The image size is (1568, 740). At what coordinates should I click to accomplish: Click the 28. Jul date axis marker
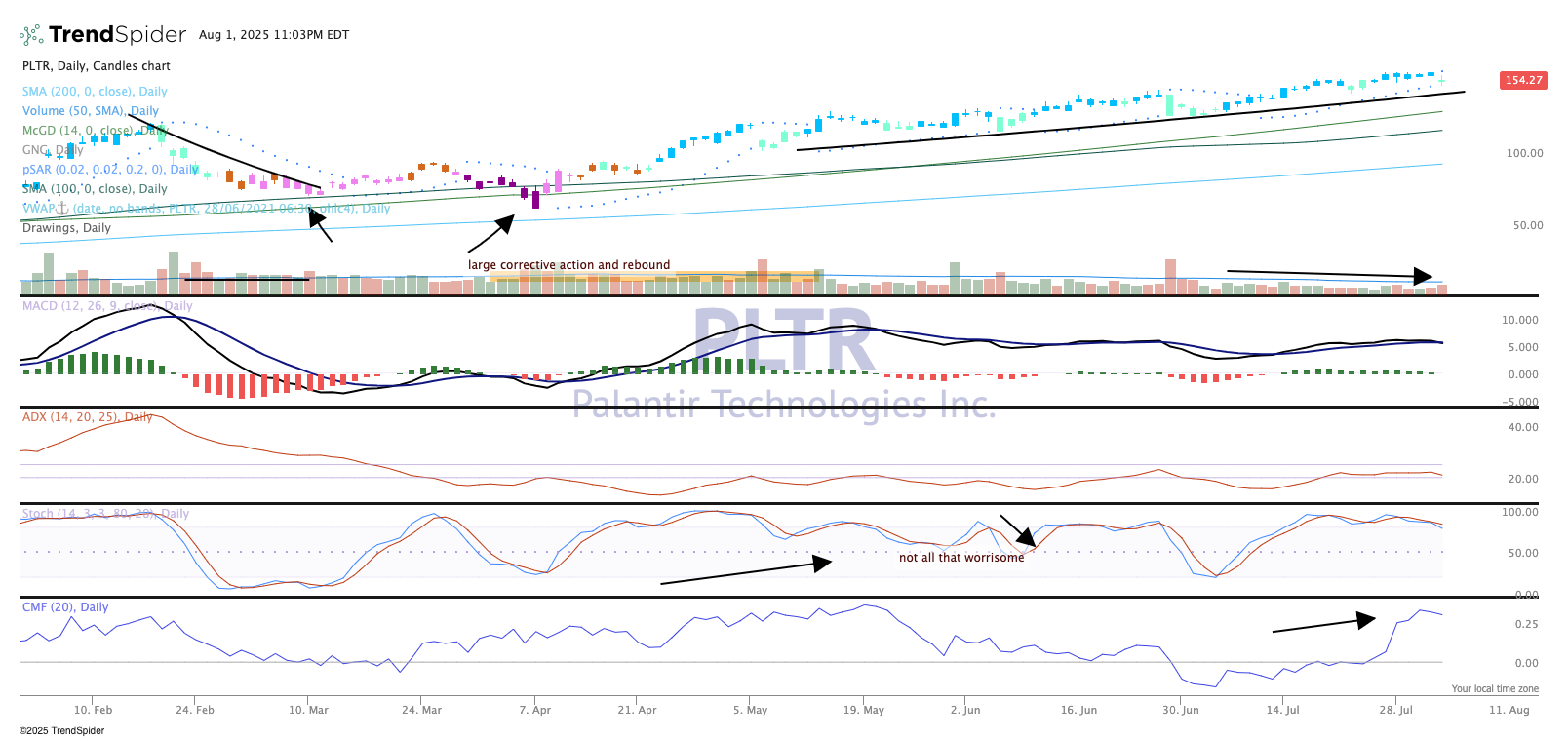coord(1395,710)
